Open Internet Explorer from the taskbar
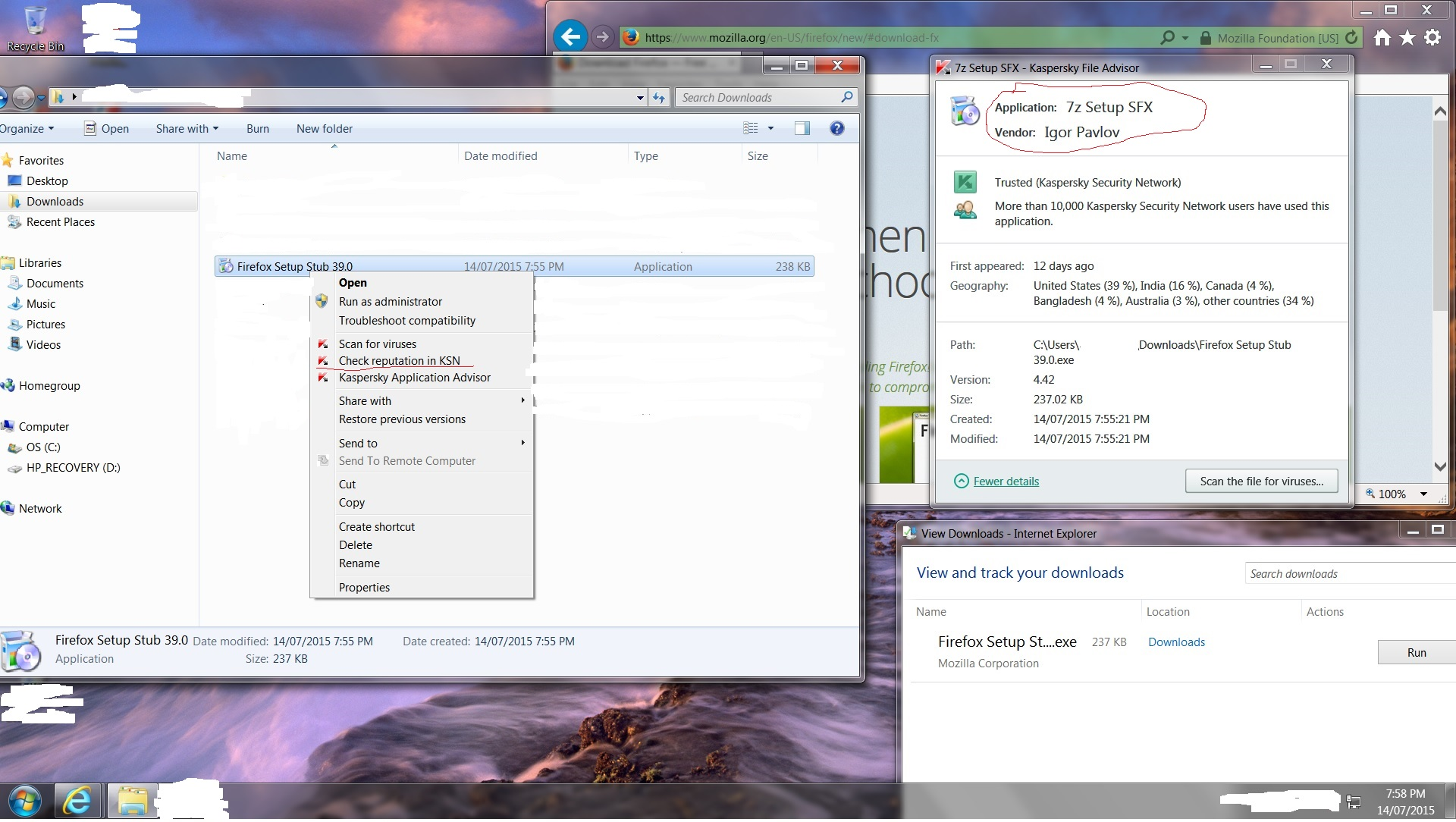Screen dimensions: 1456x822 [x=77, y=802]
